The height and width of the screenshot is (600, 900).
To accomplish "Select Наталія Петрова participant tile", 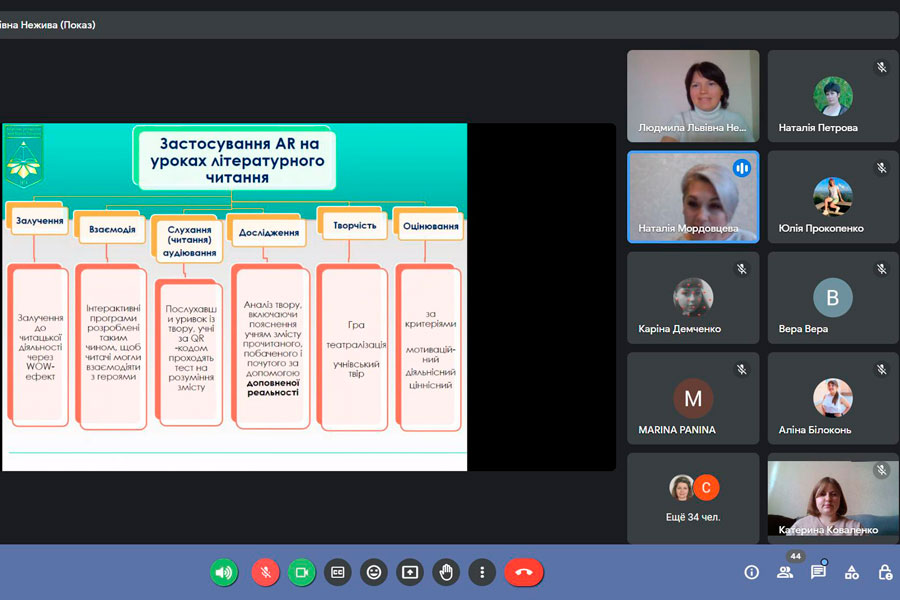I will (x=833, y=96).
